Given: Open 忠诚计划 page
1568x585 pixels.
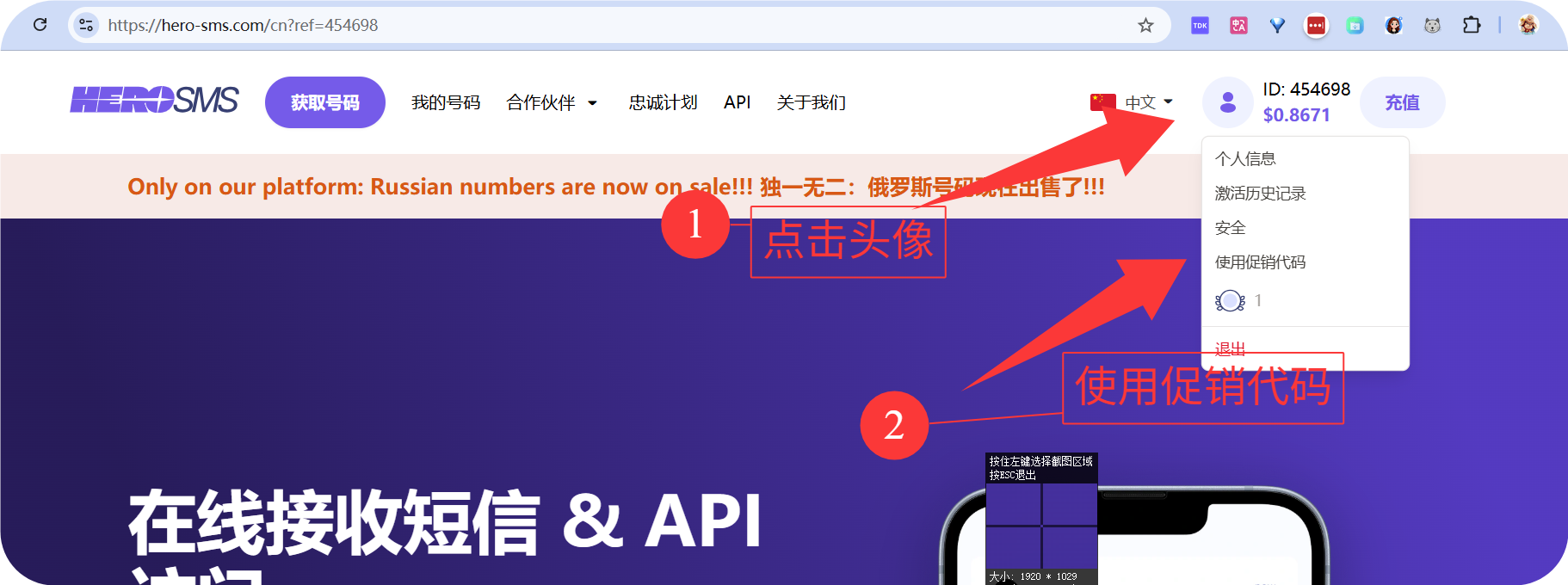Looking at the screenshot, I should [x=663, y=102].
